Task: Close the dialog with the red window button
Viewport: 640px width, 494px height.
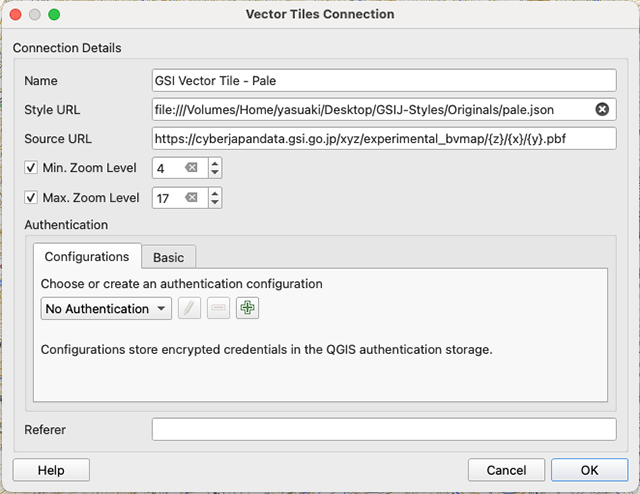Action: pos(16,14)
